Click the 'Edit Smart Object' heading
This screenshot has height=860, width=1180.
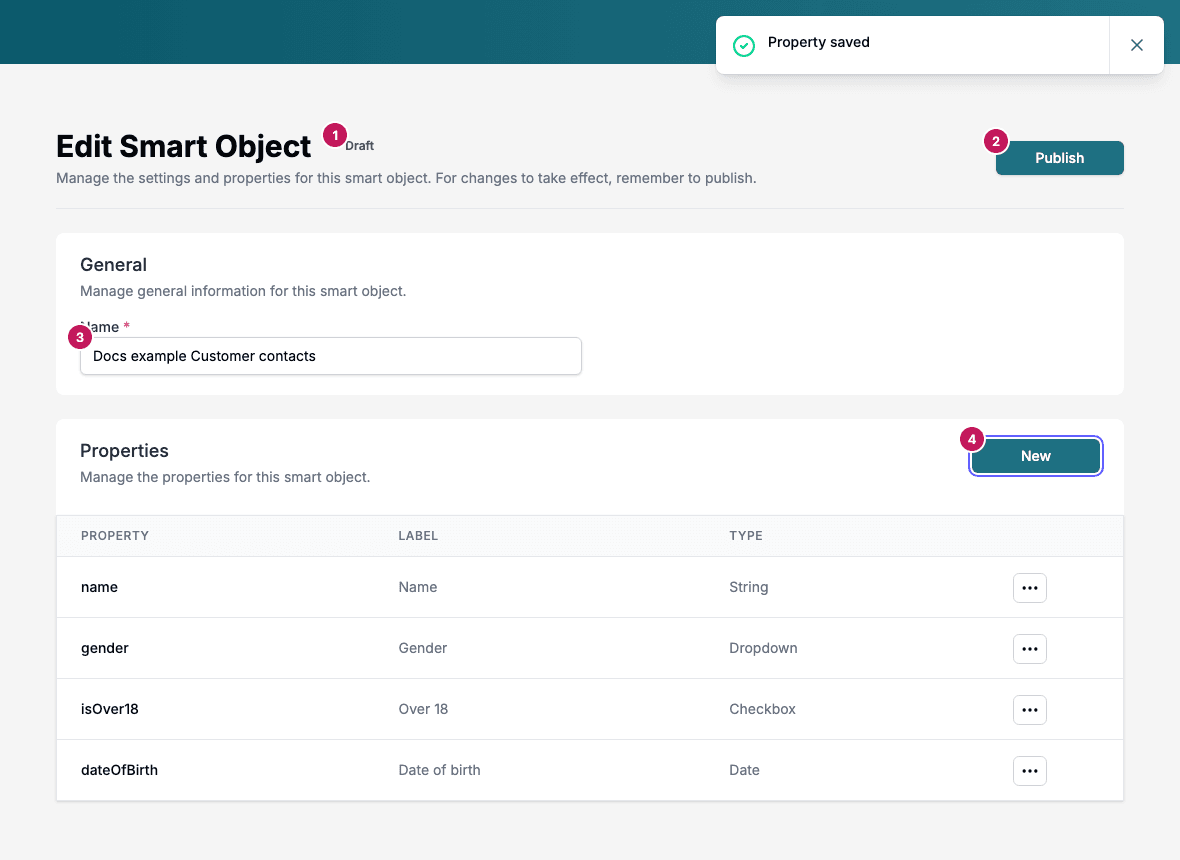[184, 146]
